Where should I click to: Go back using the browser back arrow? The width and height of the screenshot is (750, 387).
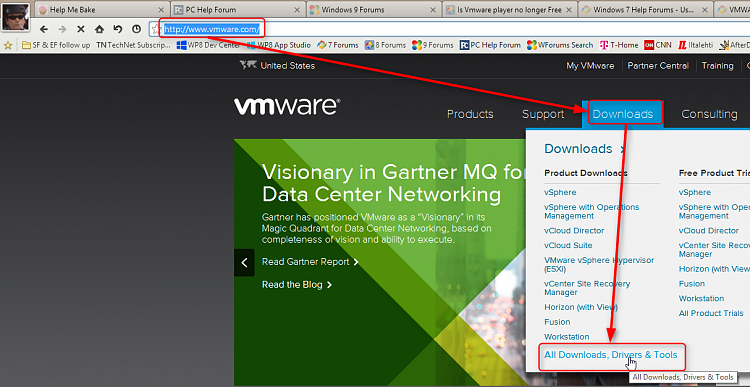click(x=44, y=30)
